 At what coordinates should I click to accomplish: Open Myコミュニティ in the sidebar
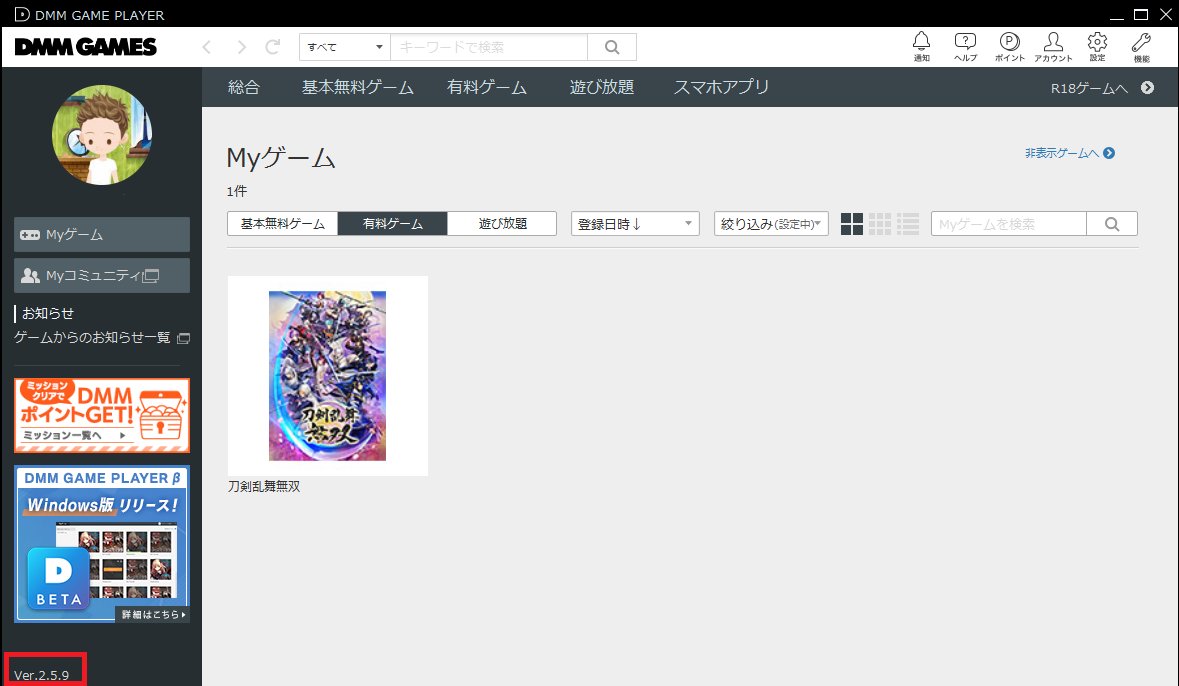101,275
